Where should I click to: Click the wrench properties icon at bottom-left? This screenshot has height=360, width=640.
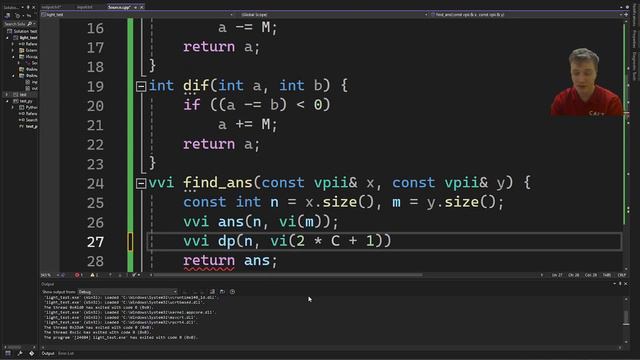(x=20, y=353)
